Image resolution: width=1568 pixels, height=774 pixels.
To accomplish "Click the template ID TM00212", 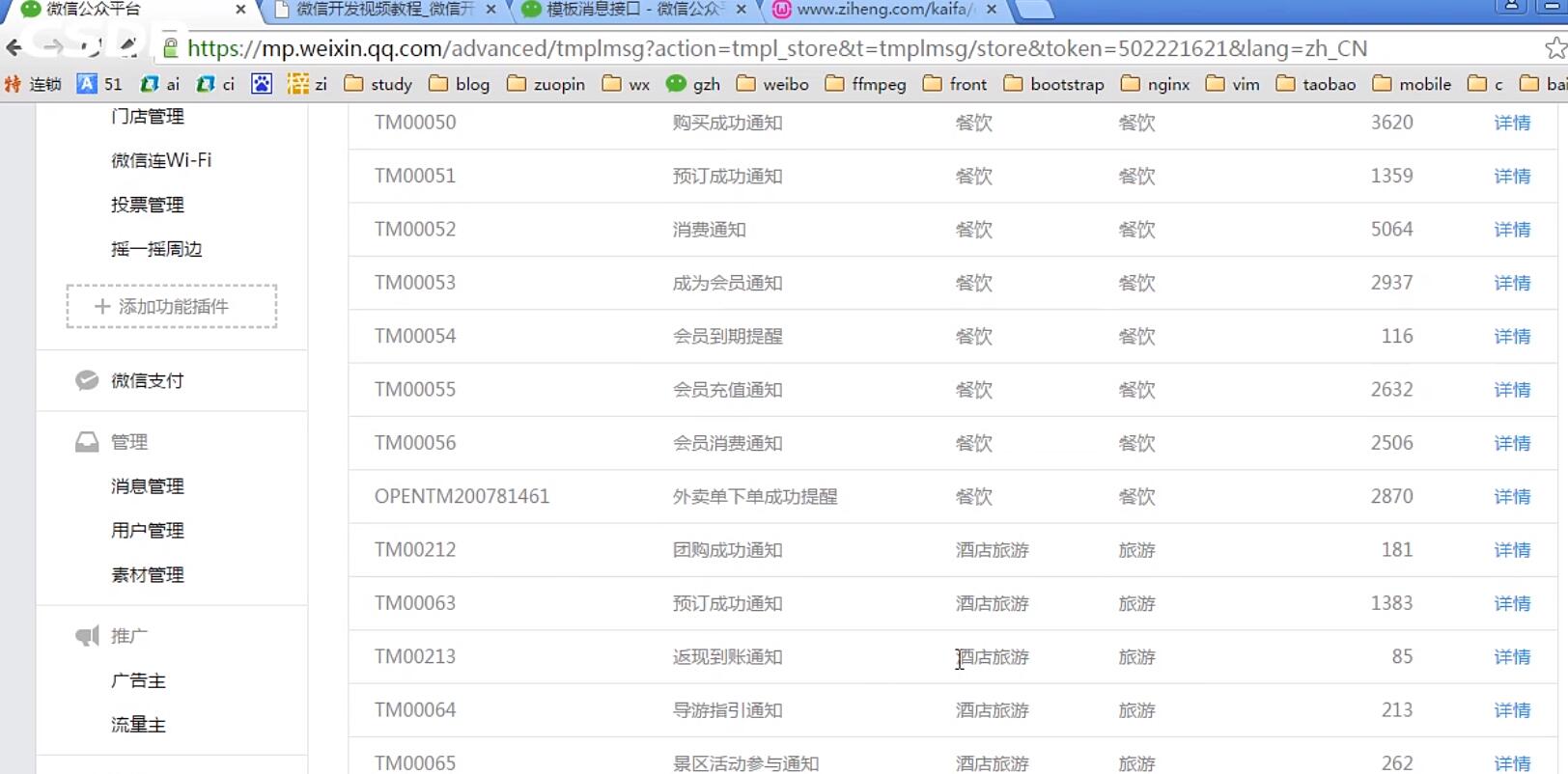I will 415,550.
